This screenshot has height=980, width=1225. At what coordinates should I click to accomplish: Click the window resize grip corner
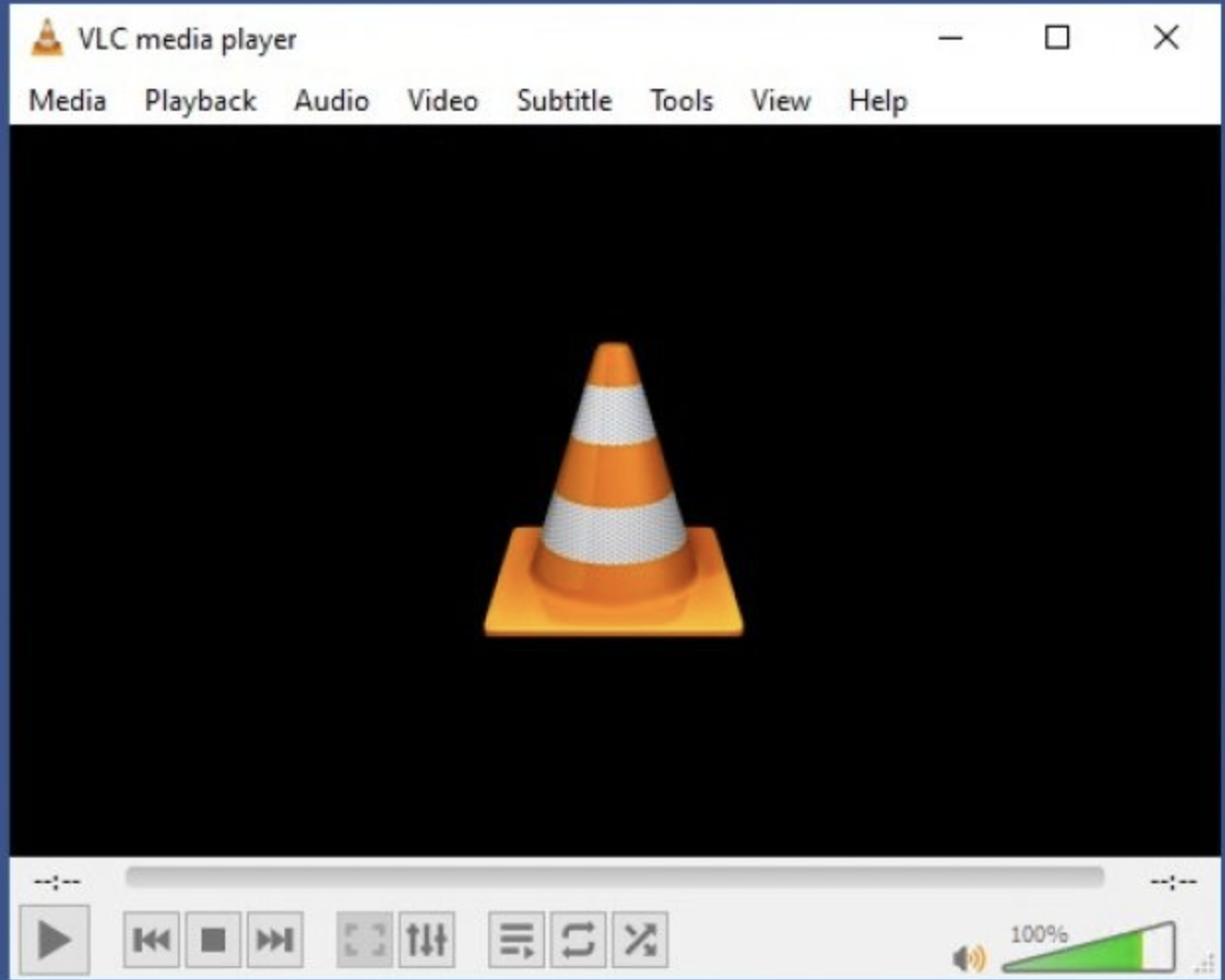pos(1206,963)
